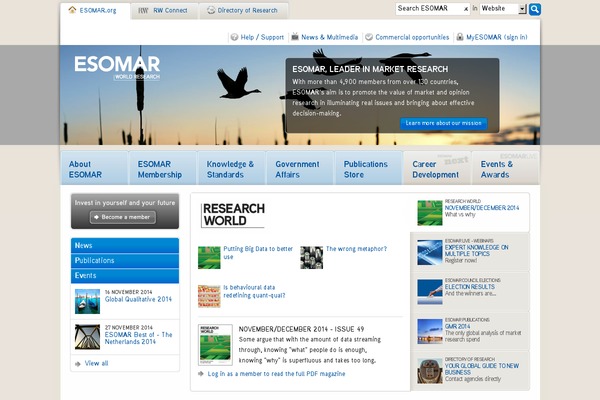Click inside the Search ESOMAR text field
The width and height of the screenshot is (600, 400).
(428, 9)
